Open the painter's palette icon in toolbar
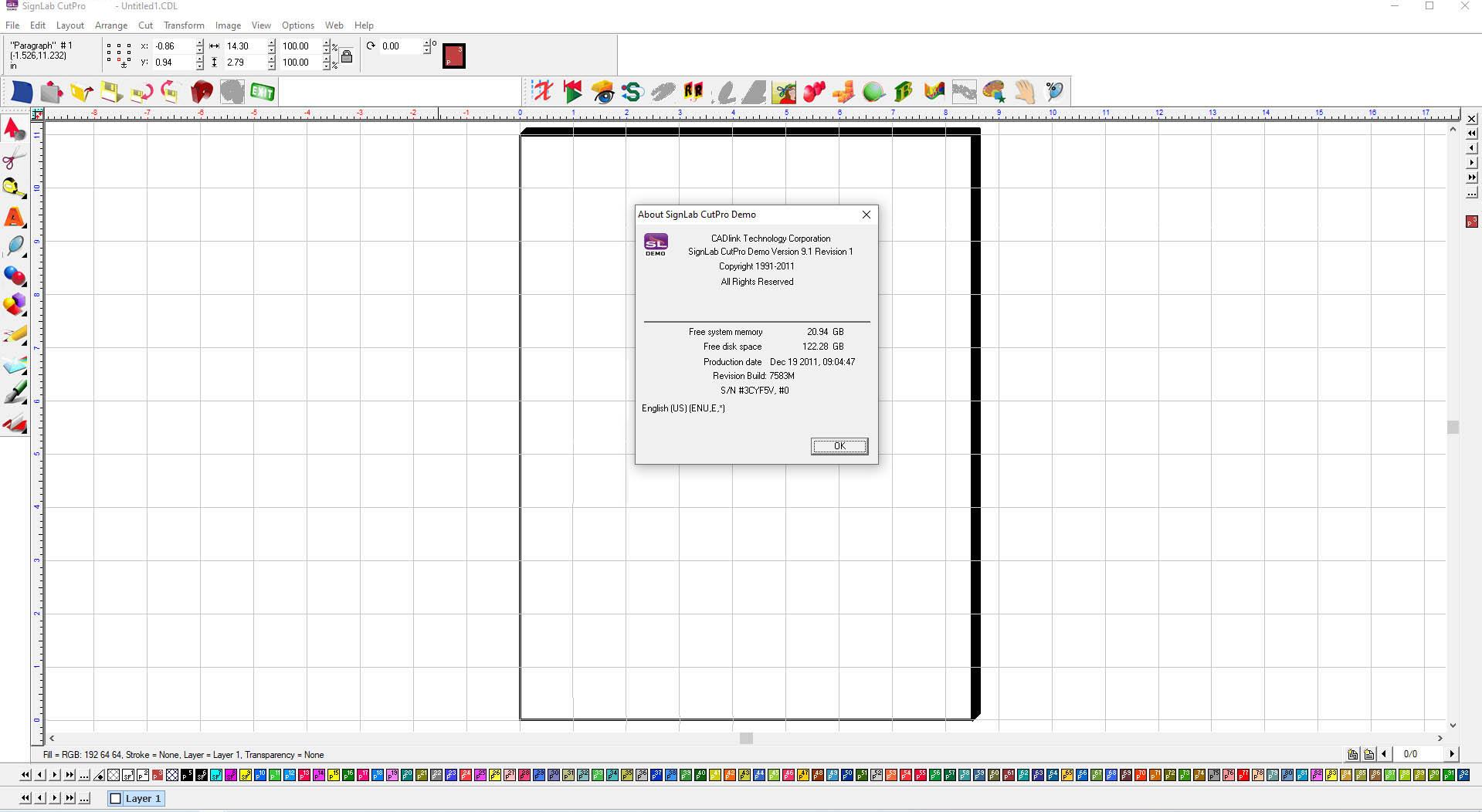Image resolution: width=1482 pixels, height=812 pixels. [x=994, y=93]
